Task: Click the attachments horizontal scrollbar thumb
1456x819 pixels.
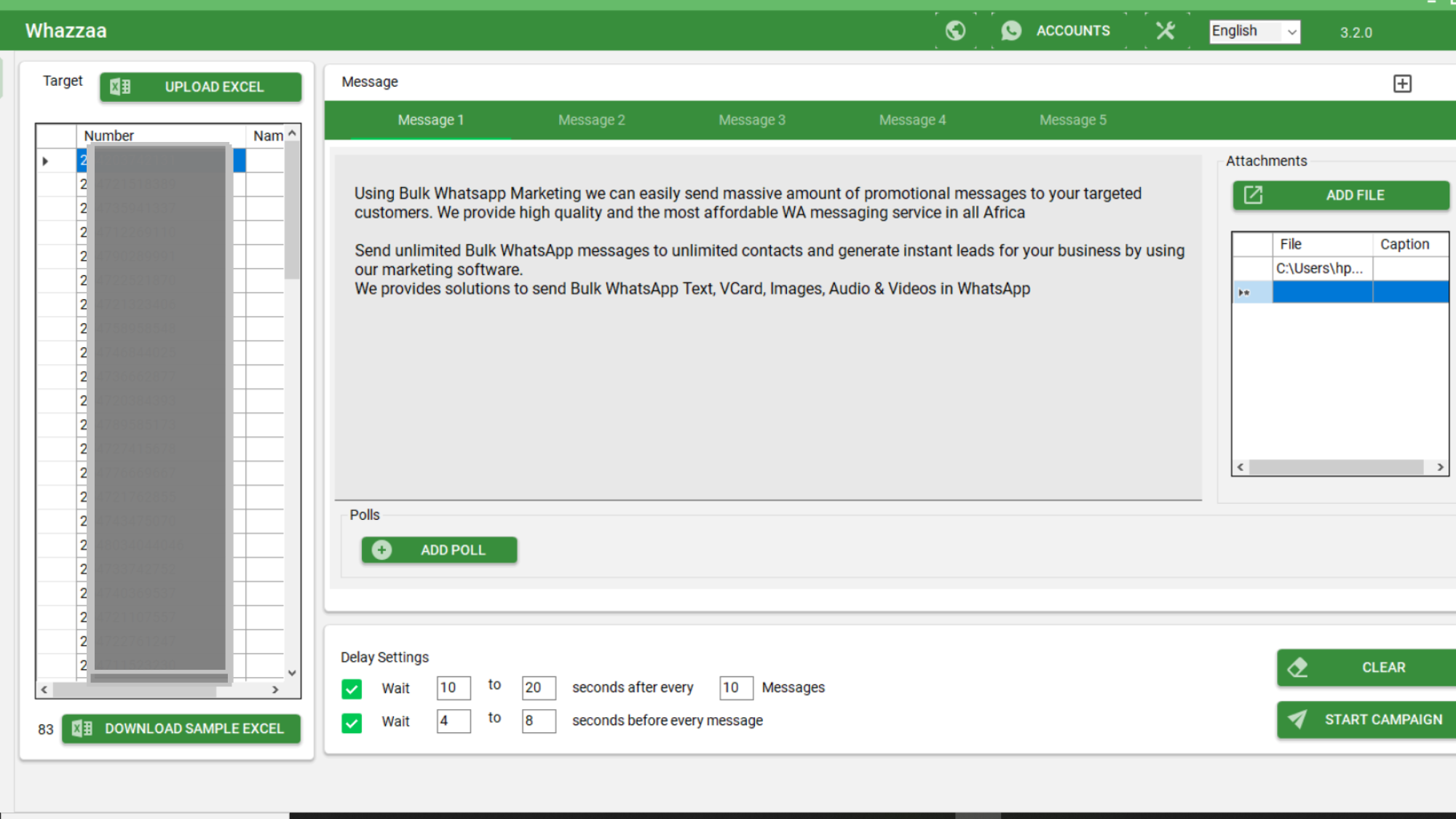Action: click(1336, 467)
